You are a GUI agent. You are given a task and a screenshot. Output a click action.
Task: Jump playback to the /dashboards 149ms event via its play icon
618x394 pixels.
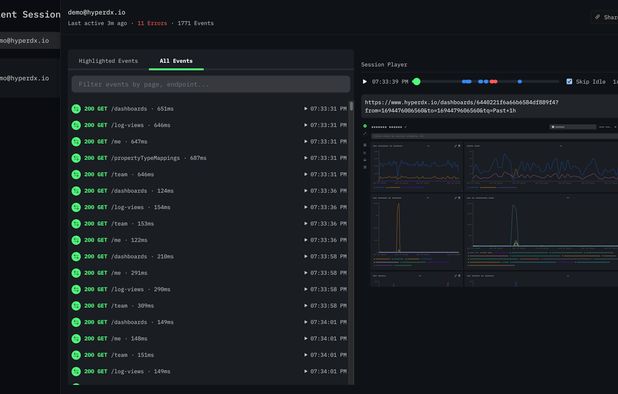[x=305, y=322]
